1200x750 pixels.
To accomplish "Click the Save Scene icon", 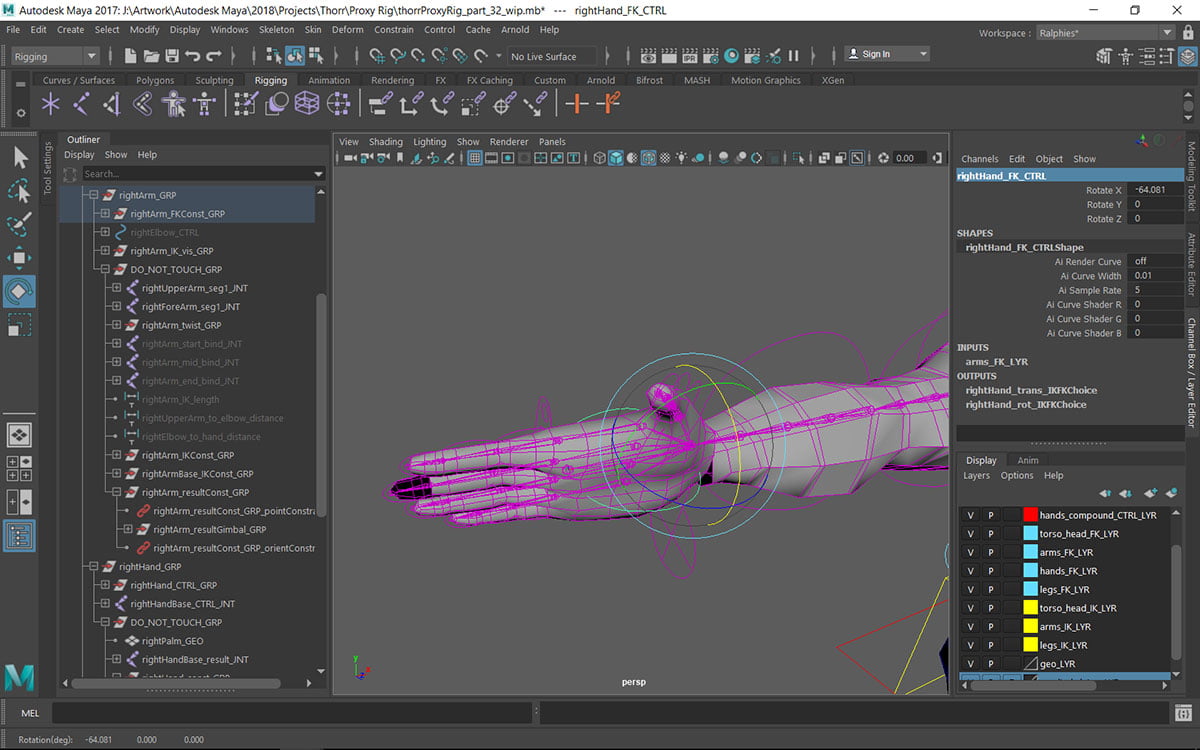I will pyautogui.click(x=172, y=56).
